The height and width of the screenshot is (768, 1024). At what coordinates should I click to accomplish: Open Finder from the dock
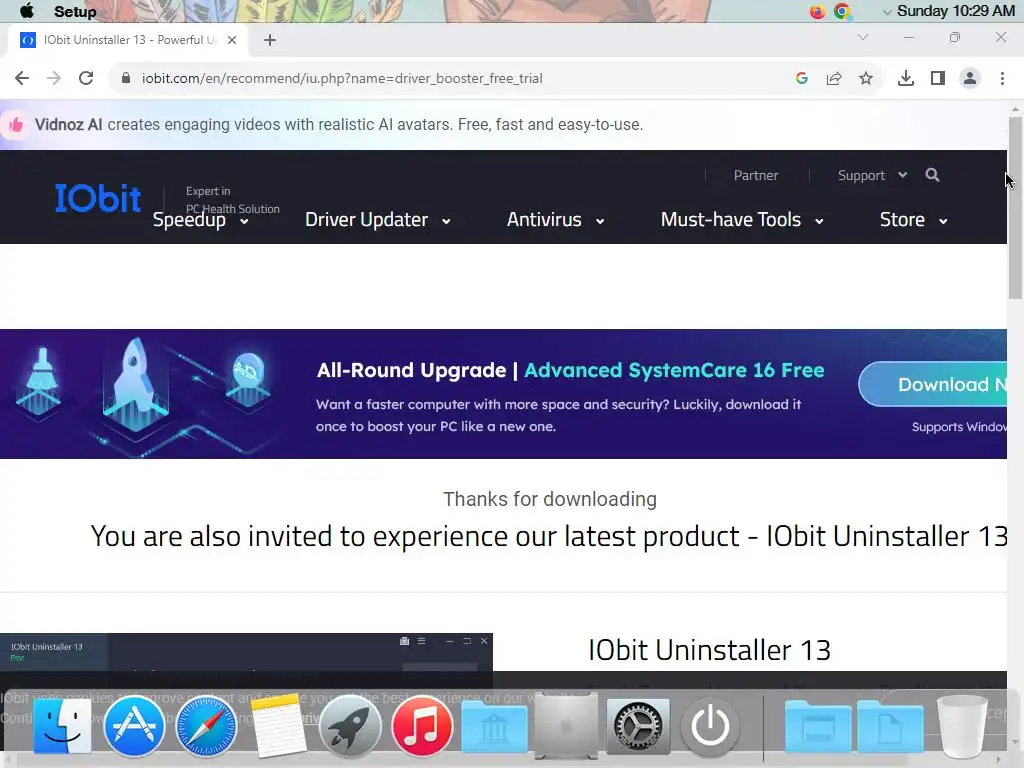coord(62,726)
